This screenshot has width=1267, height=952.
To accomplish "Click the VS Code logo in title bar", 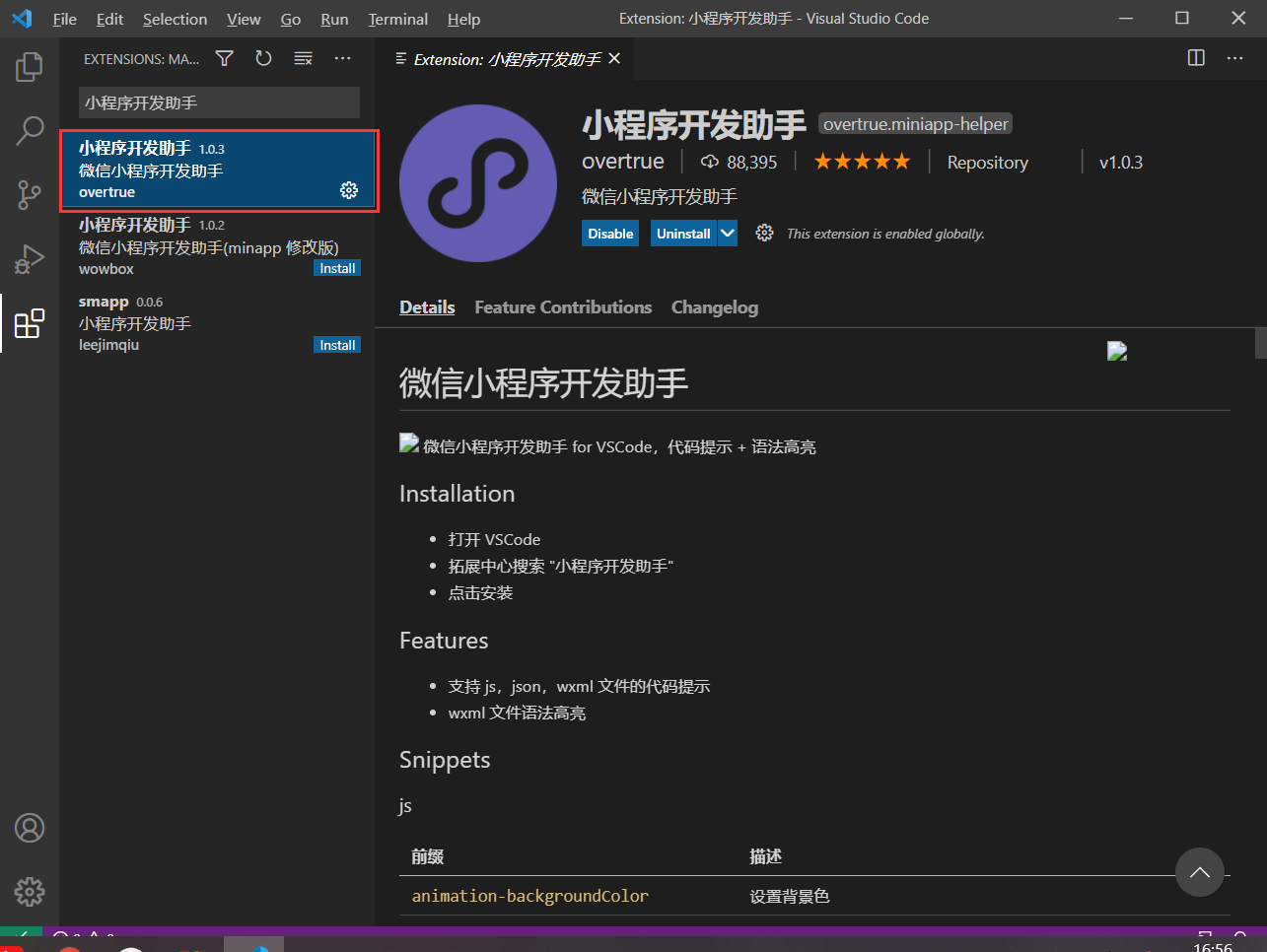I will click(x=22, y=18).
